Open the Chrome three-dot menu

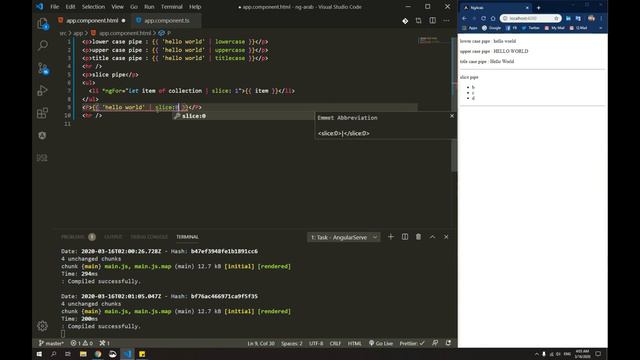click(x=601, y=18)
